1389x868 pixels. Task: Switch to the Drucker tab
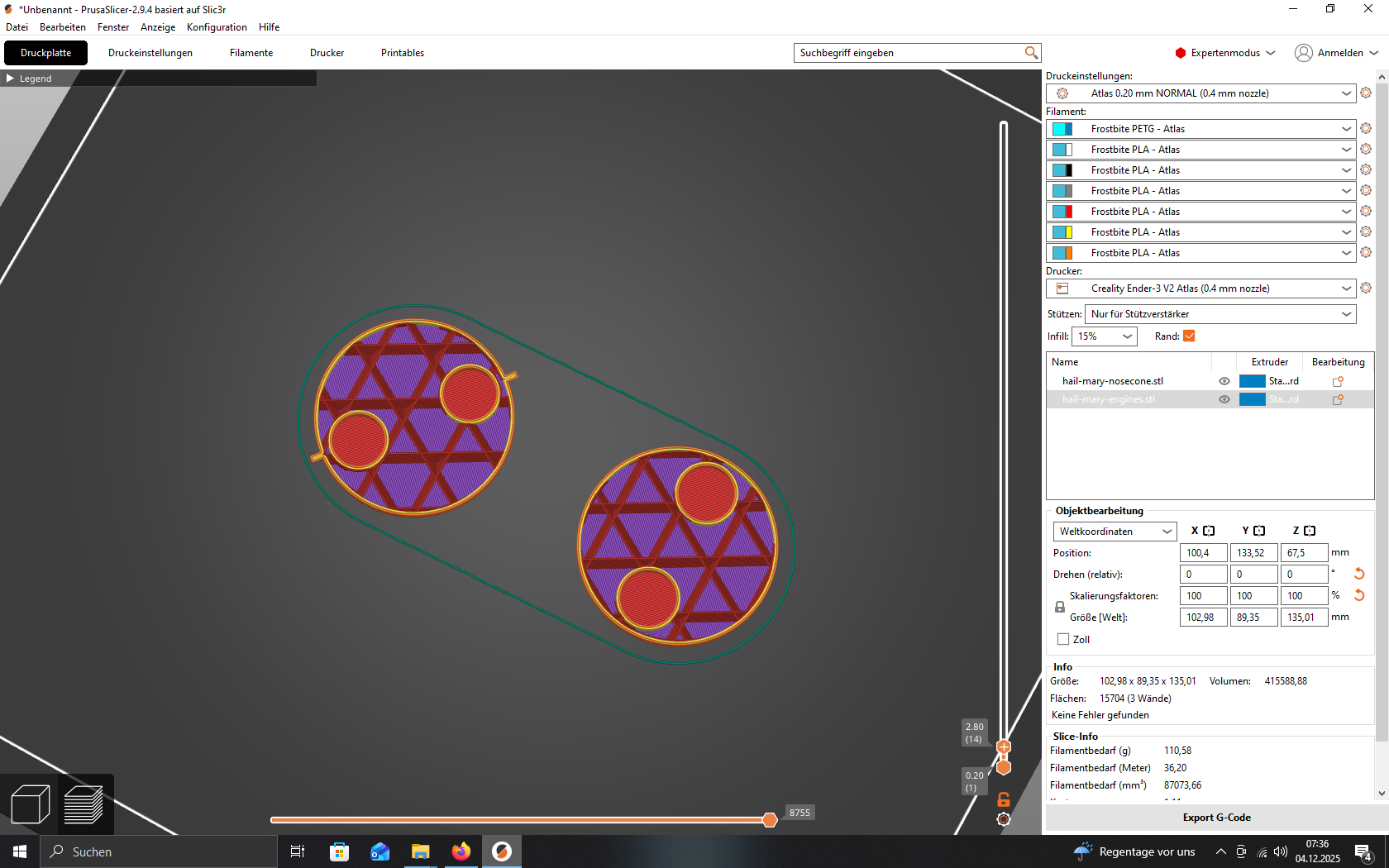[327, 53]
